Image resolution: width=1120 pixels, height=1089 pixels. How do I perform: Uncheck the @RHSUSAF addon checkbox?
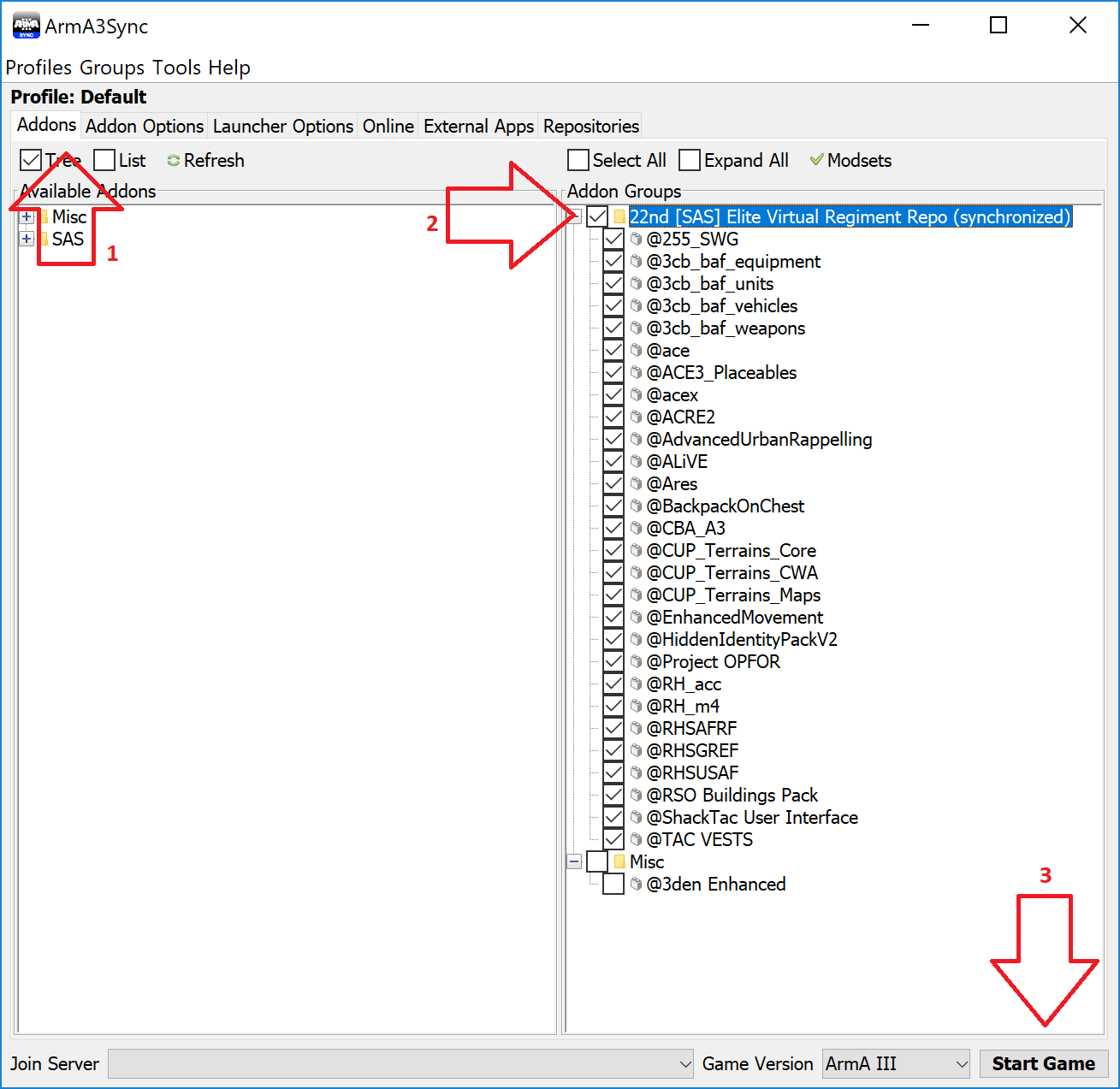click(x=613, y=772)
